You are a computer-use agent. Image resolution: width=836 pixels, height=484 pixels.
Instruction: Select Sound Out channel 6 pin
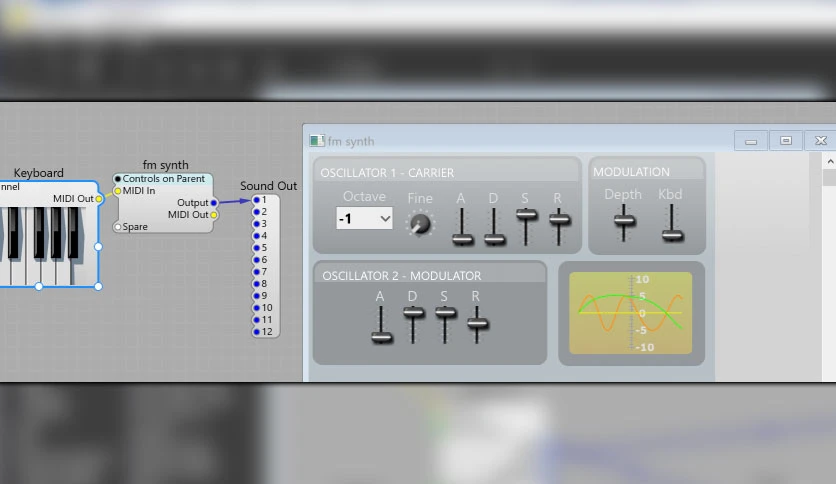tap(256, 260)
